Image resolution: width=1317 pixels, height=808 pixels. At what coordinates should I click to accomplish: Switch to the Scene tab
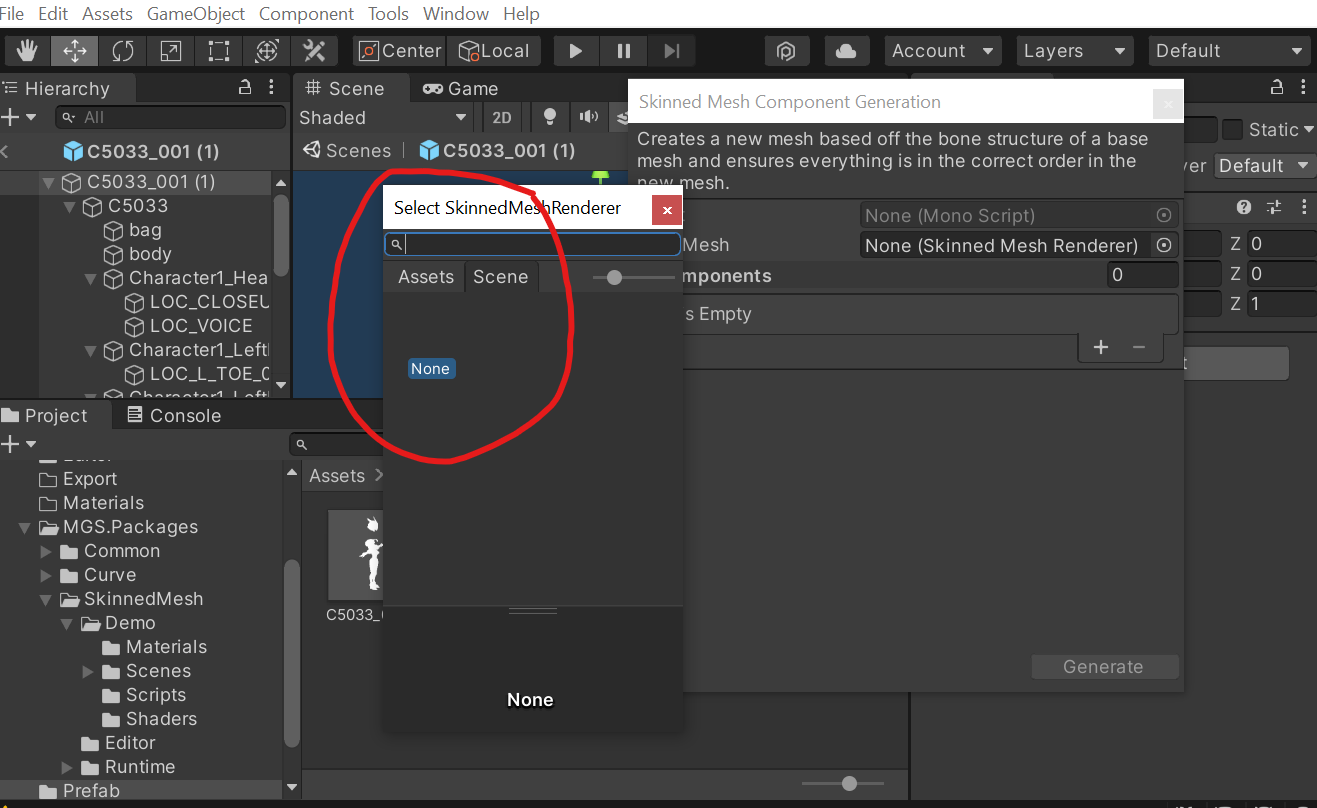[346, 88]
